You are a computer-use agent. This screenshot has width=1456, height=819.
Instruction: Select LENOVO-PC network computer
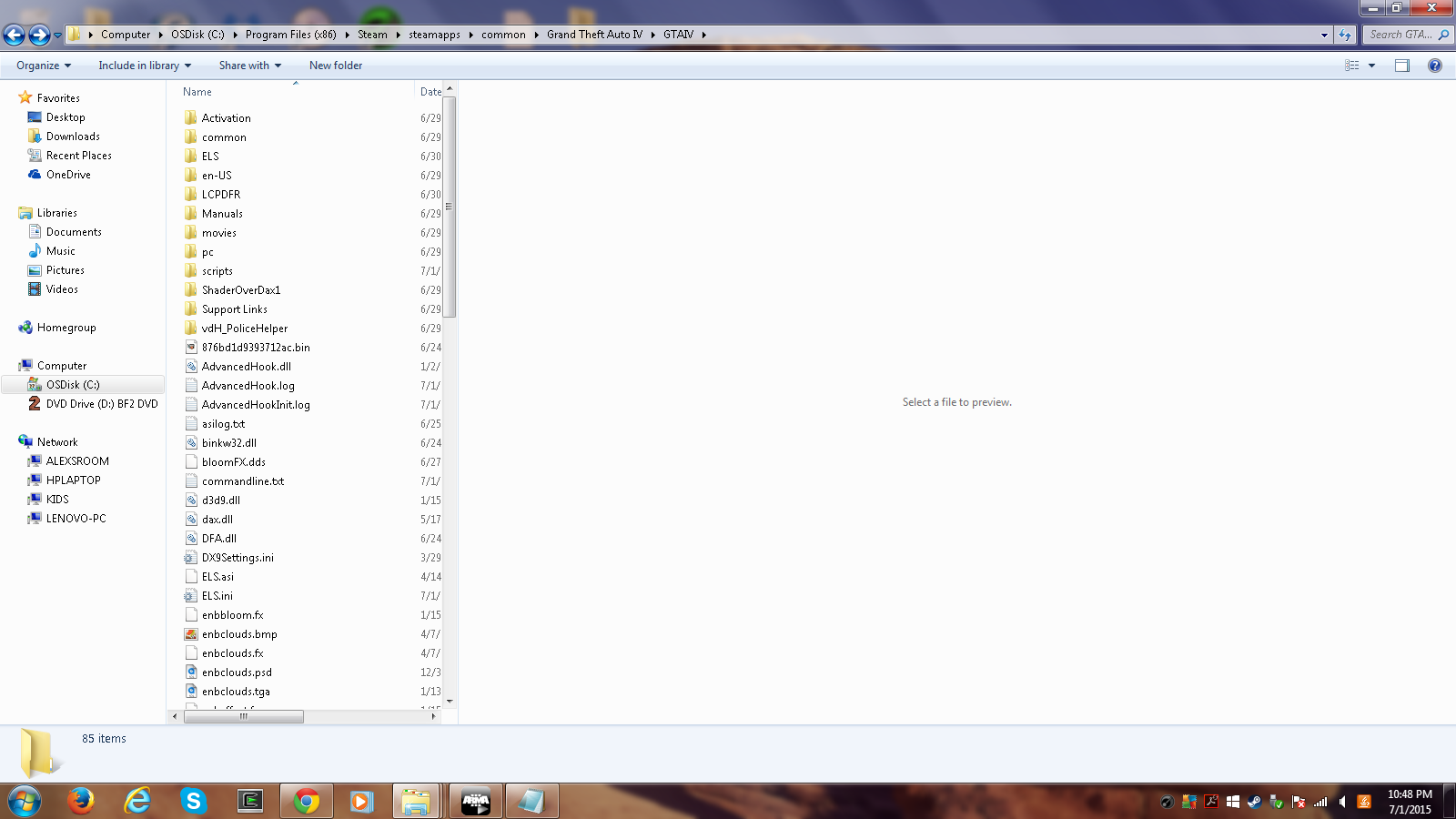pos(76,519)
